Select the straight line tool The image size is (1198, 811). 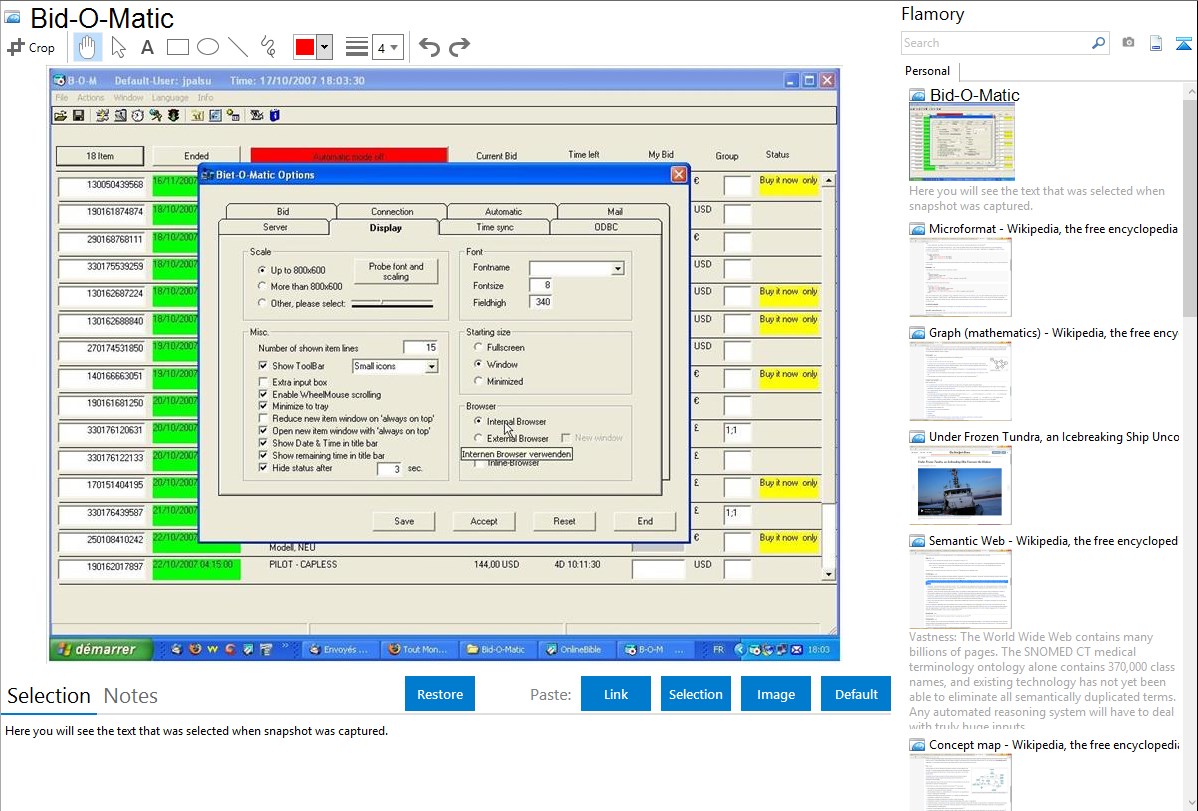click(238, 47)
